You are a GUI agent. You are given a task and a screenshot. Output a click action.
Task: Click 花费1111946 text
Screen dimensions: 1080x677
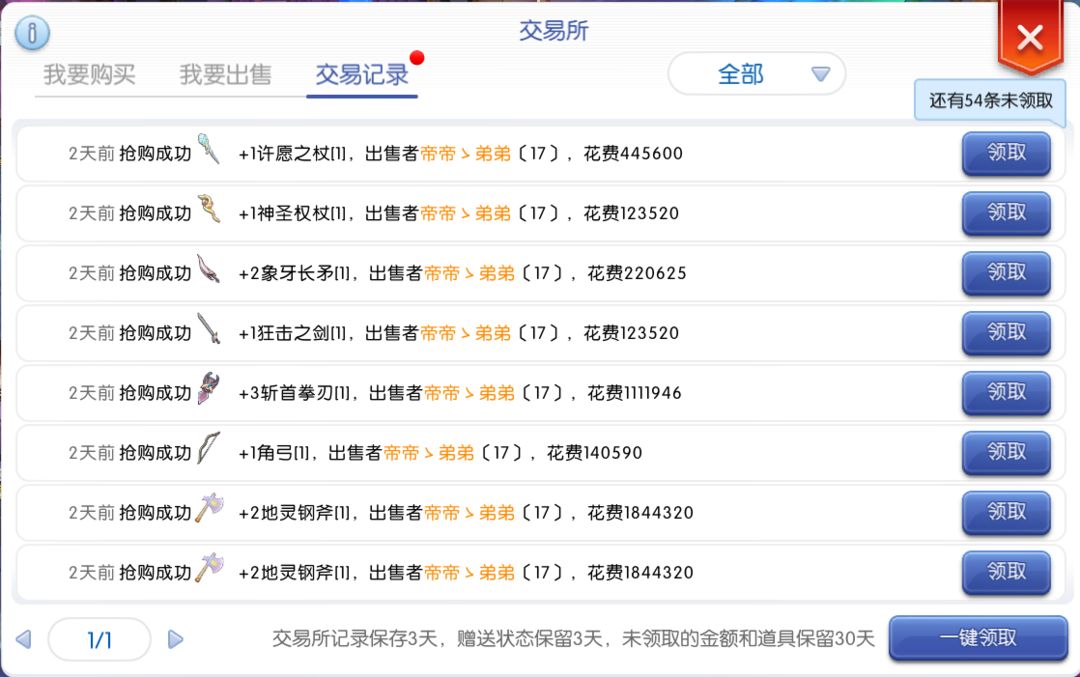pos(634,393)
